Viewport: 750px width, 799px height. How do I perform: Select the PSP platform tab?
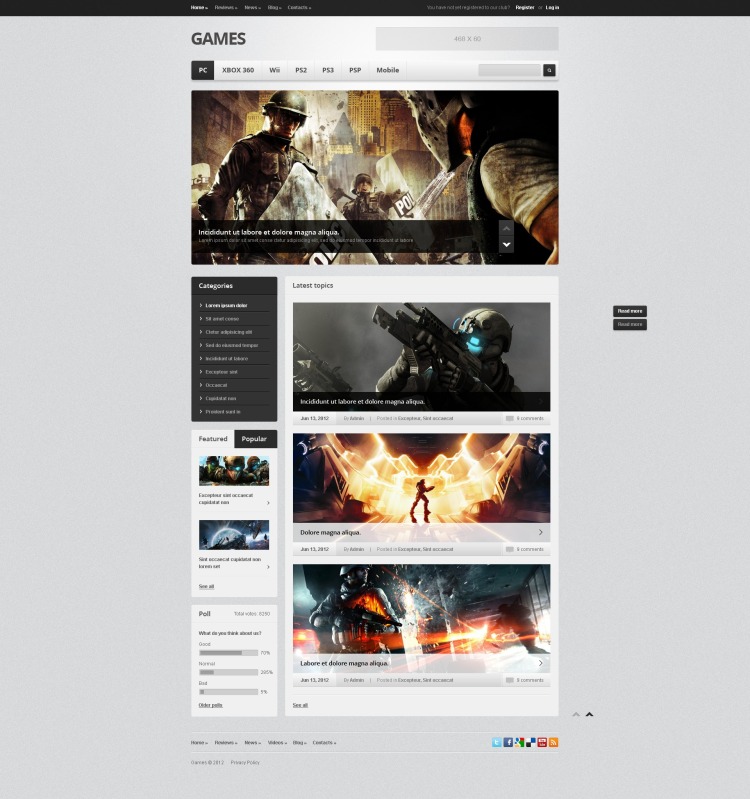tap(355, 70)
